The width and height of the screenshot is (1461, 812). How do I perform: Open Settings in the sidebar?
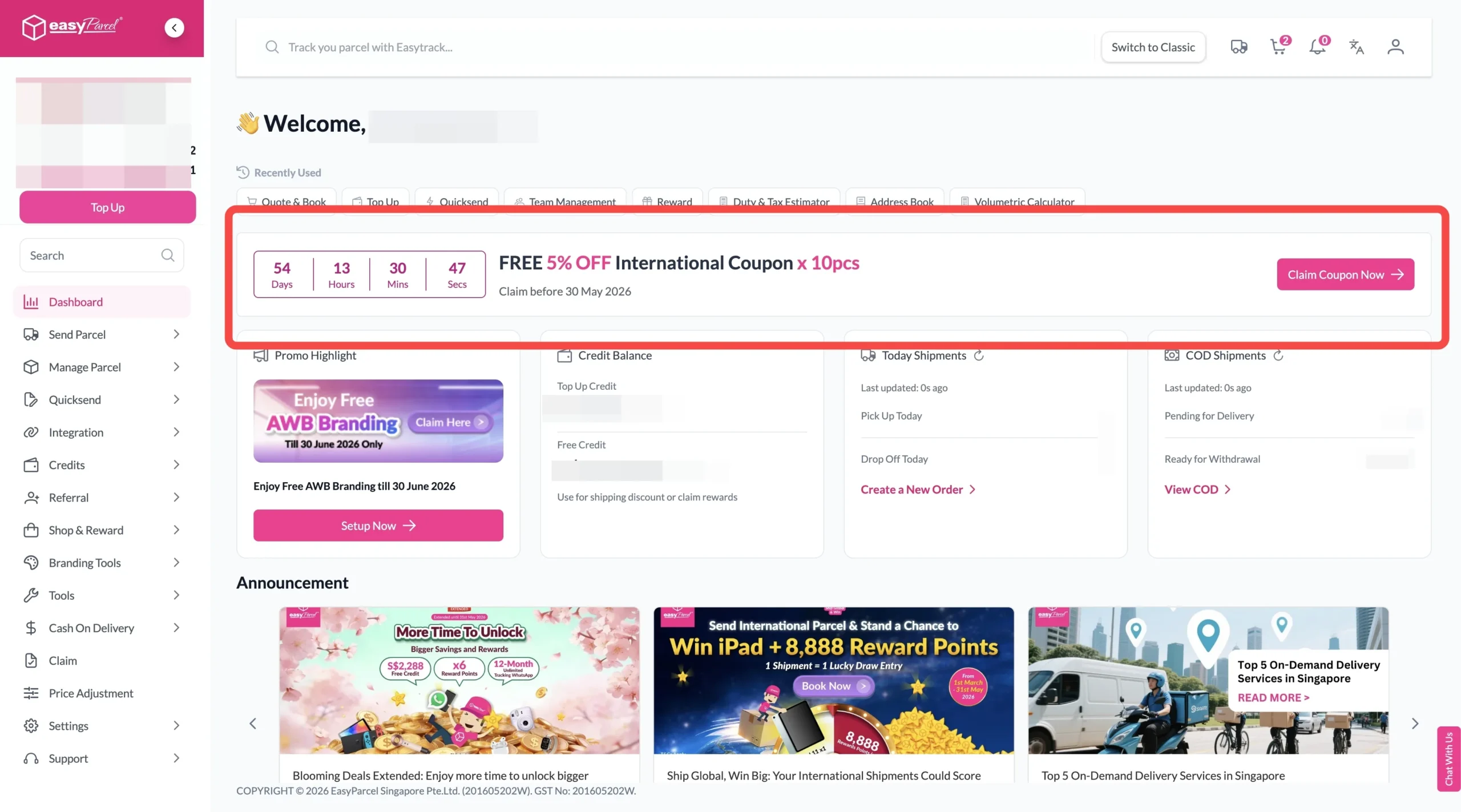pyautogui.click(x=102, y=725)
